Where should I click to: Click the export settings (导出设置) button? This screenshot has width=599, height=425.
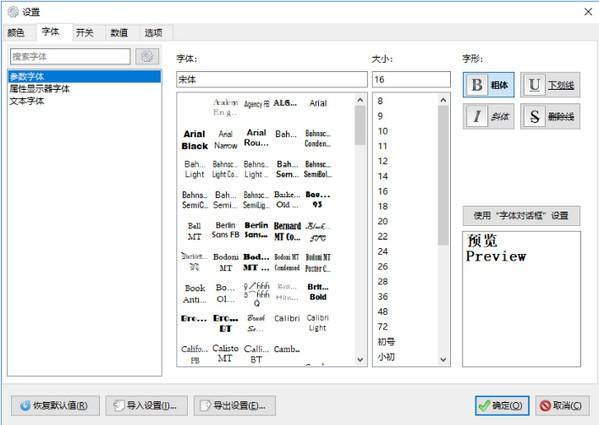tap(235, 406)
